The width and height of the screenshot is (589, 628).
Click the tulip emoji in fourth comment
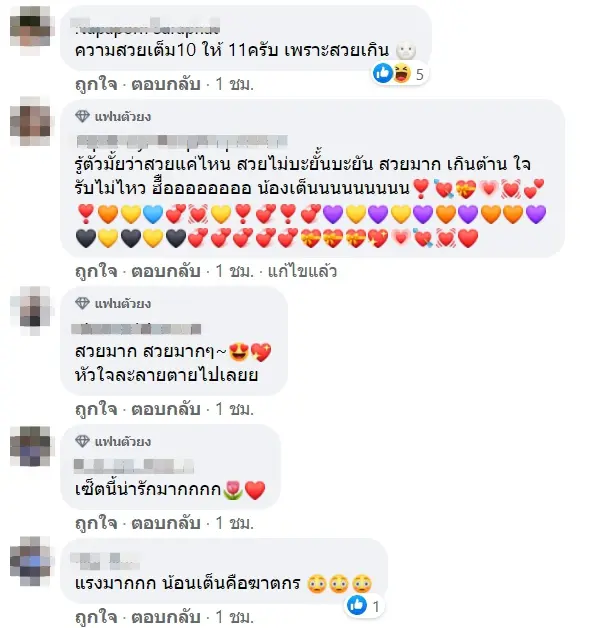point(233,490)
